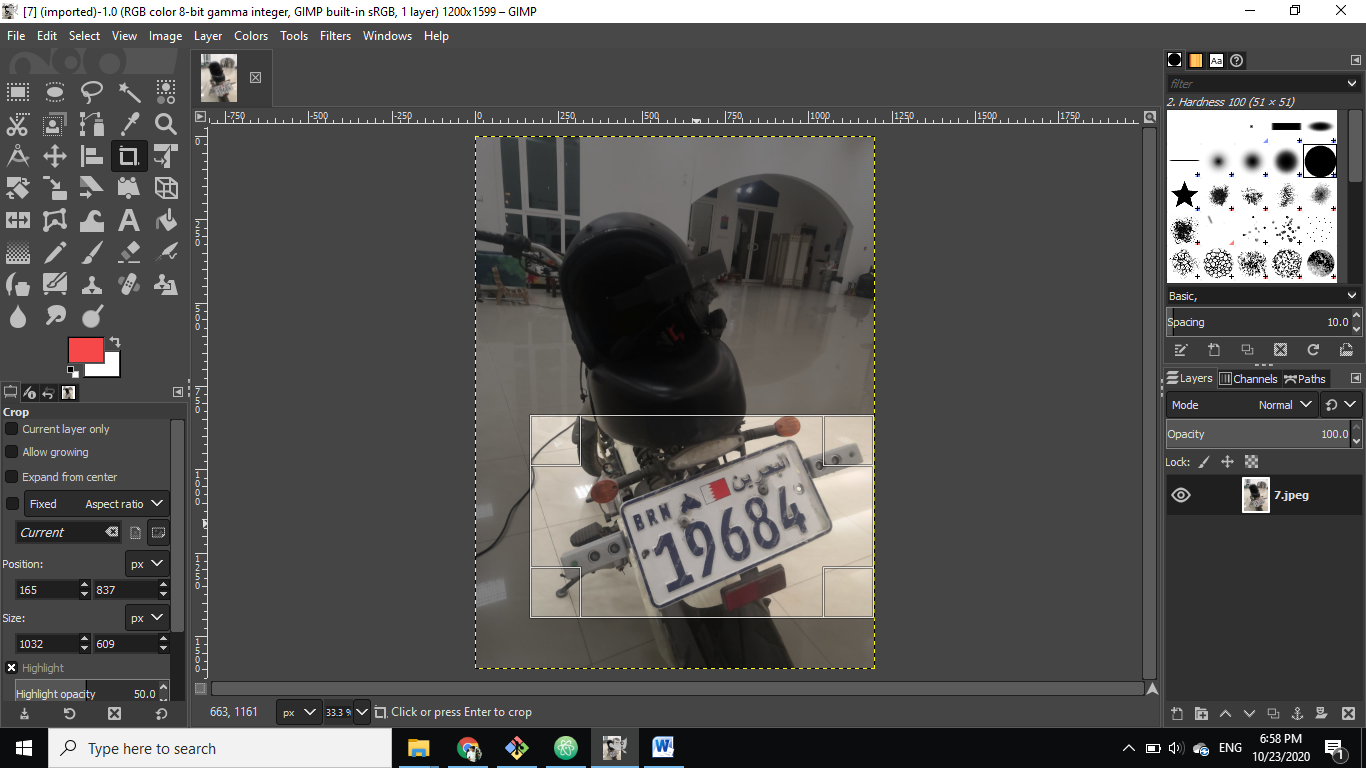Anchor the floating layer
This screenshot has width=1366, height=768.
tap(1297, 714)
